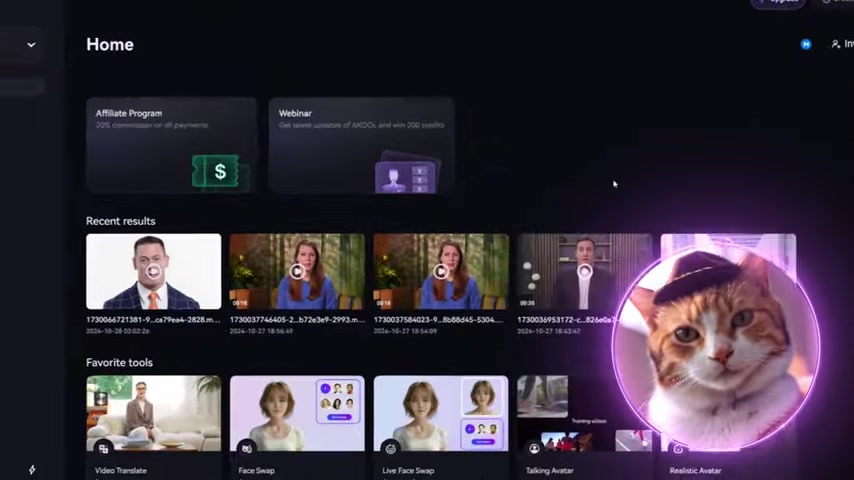Play the video 1730036953172 with suited man
This screenshot has height=480, width=854.
584,271
